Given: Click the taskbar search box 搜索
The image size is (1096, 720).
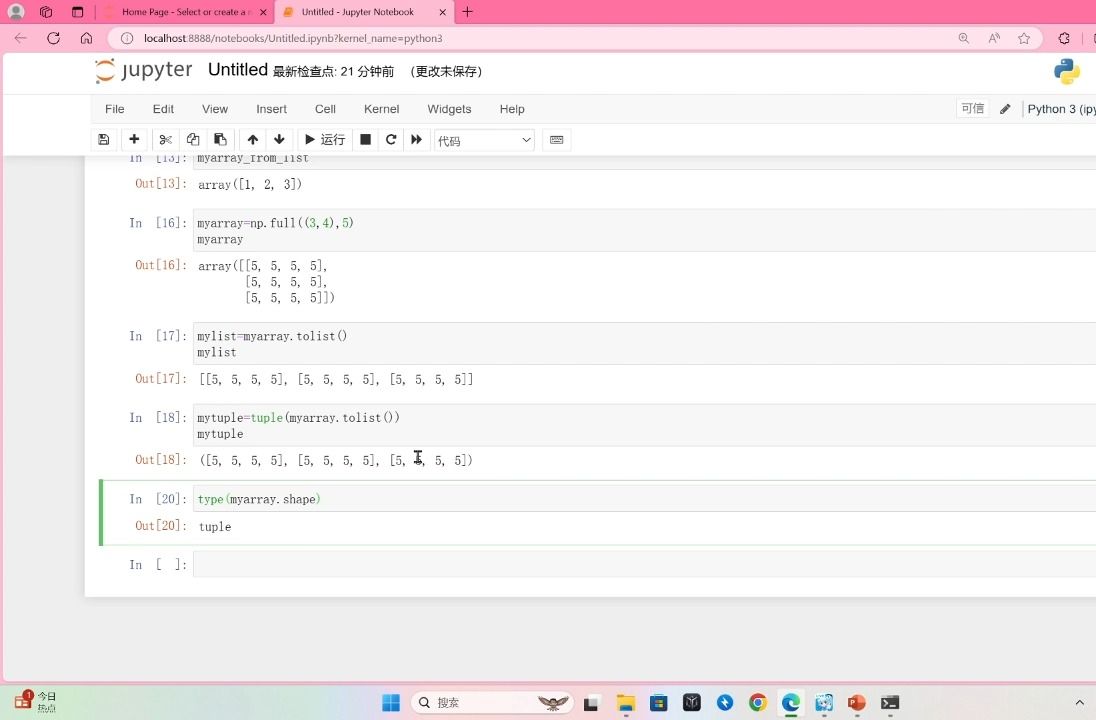Looking at the screenshot, I should pyautogui.click(x=492, y=703).
